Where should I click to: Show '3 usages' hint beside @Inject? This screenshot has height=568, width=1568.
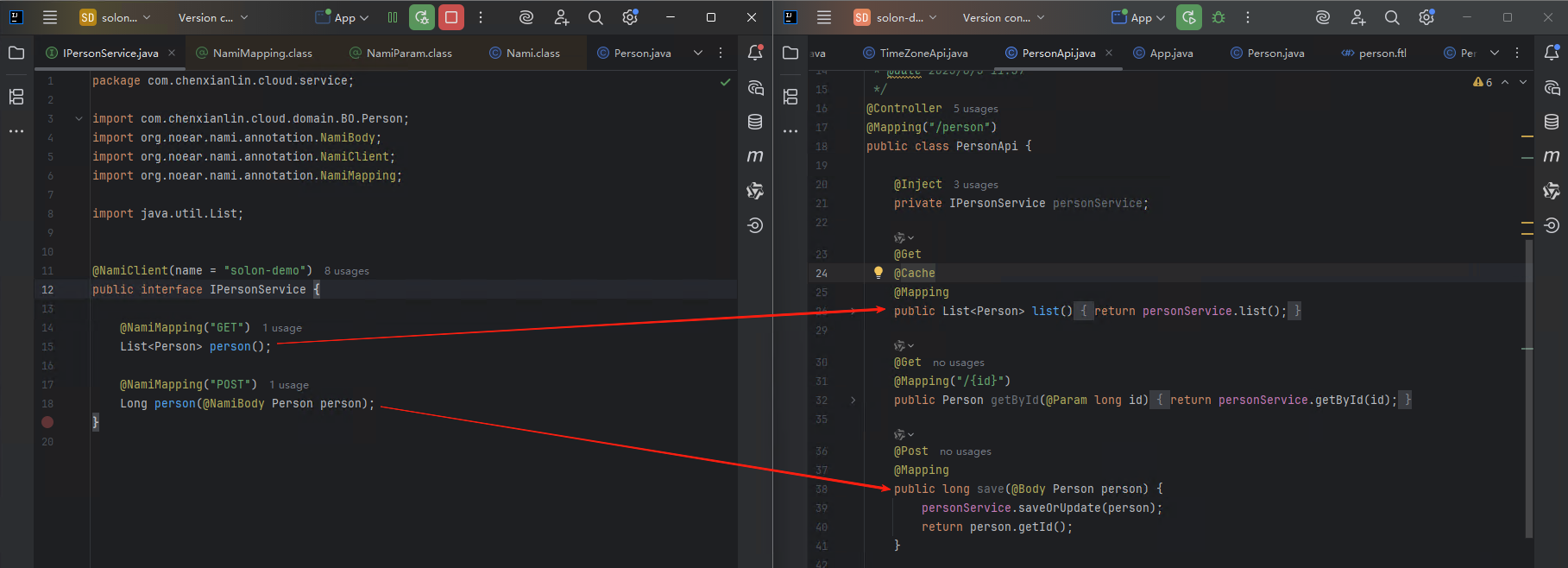(975, 185)
